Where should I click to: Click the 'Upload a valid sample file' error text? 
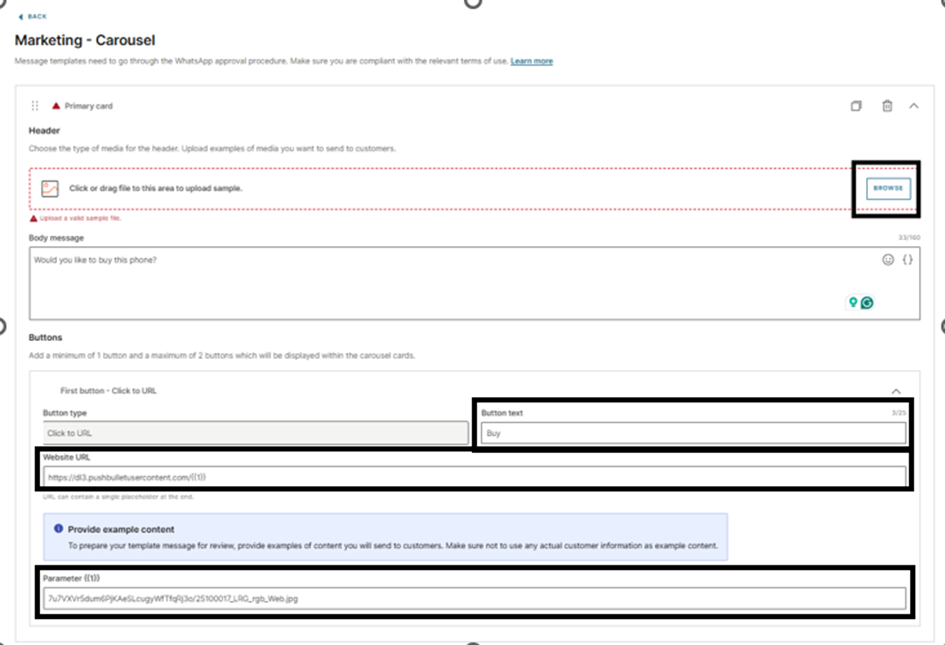80,218
